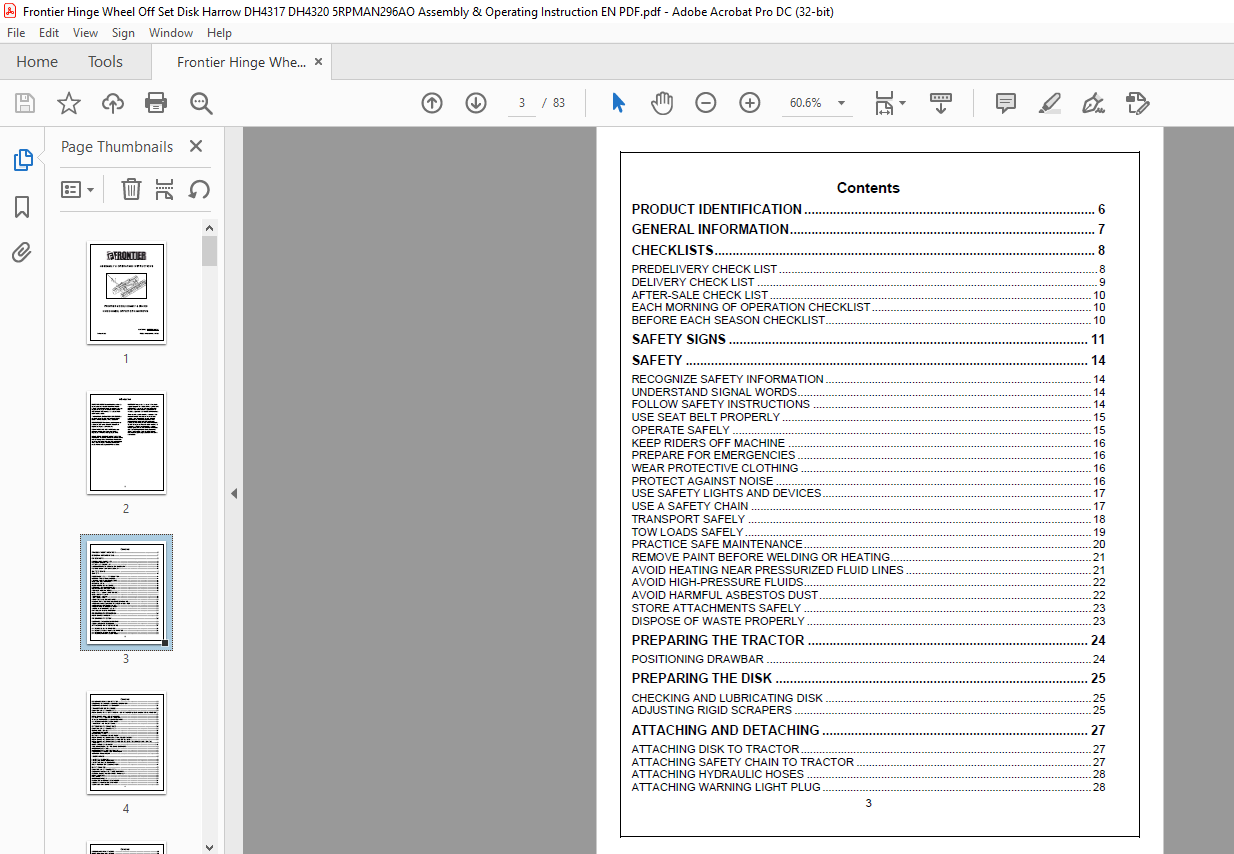Click the Save file icon
Screen dimensions: 1234x854
[25, 103]
